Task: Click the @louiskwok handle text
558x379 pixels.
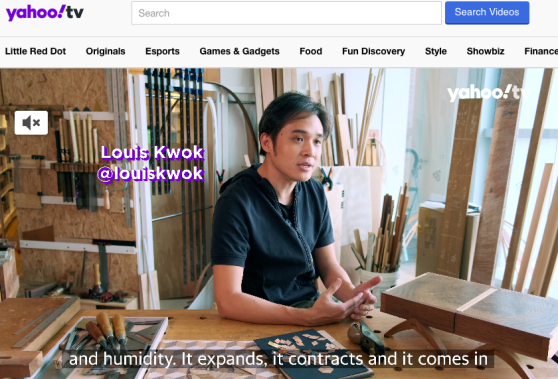Action: pos(151,174)
